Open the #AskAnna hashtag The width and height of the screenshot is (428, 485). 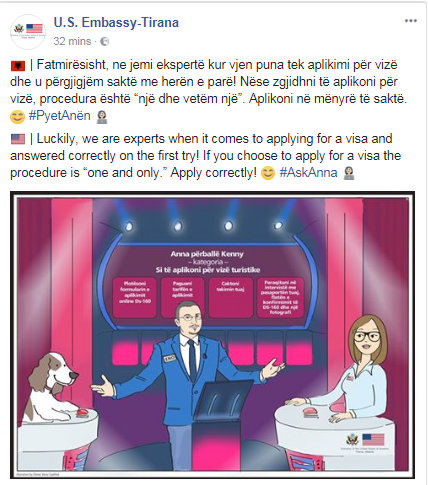point(308,173)
